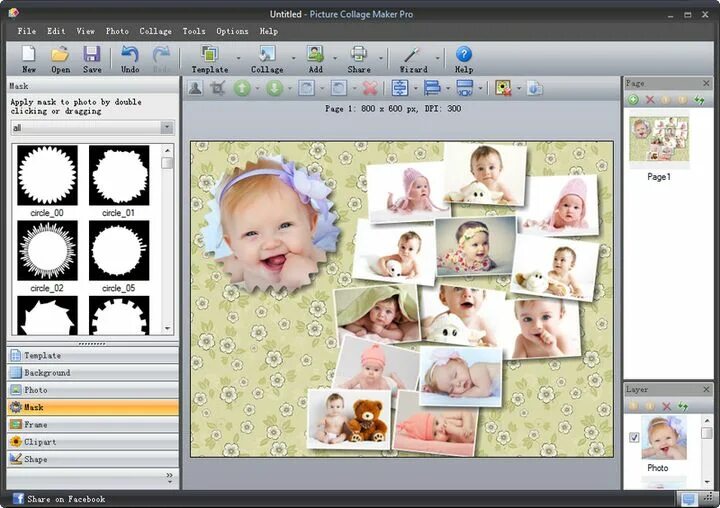Switch to the Background sidebar panel
The image size is (720, 508).
pyautogui.click(x=93, y=373)
